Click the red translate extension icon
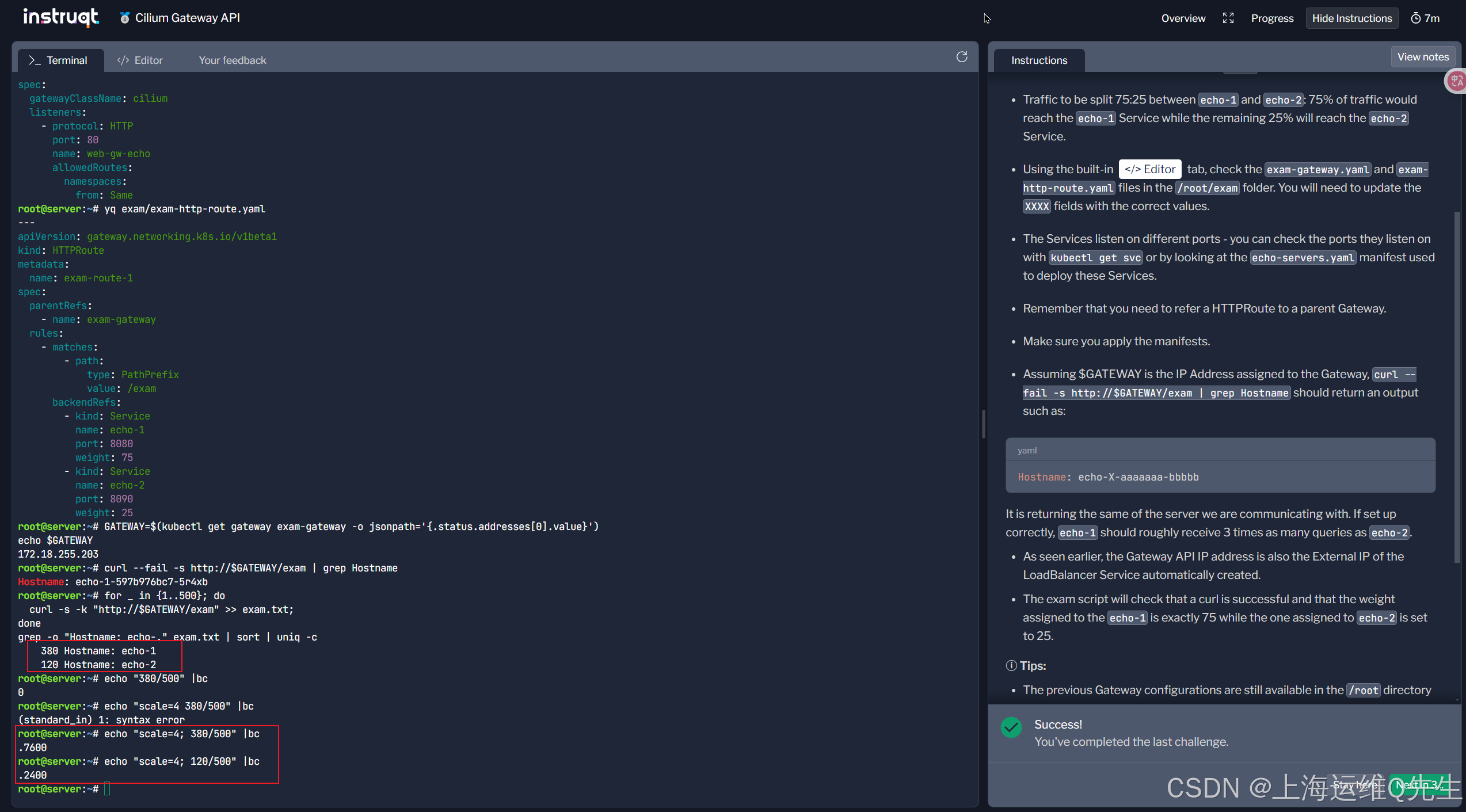Image resolution: width=1466 pixels, height=812 pixels. pos(1457,81)
